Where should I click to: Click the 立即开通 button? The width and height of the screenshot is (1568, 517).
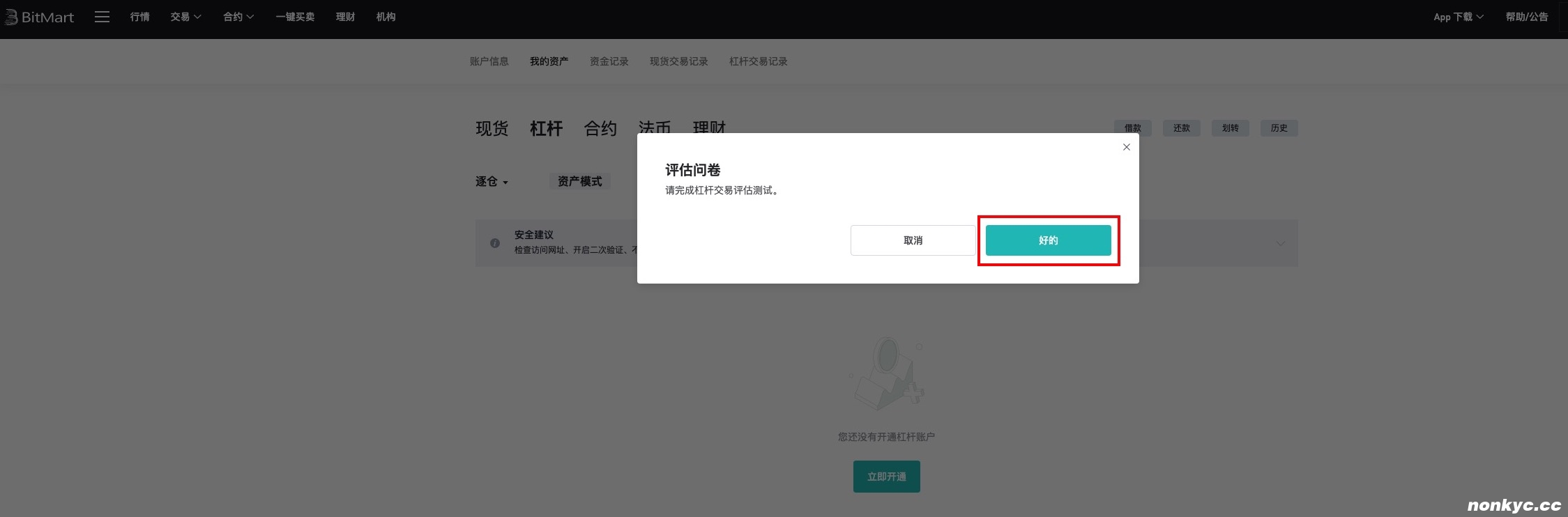pyautogui.click(x=886, y=477)
